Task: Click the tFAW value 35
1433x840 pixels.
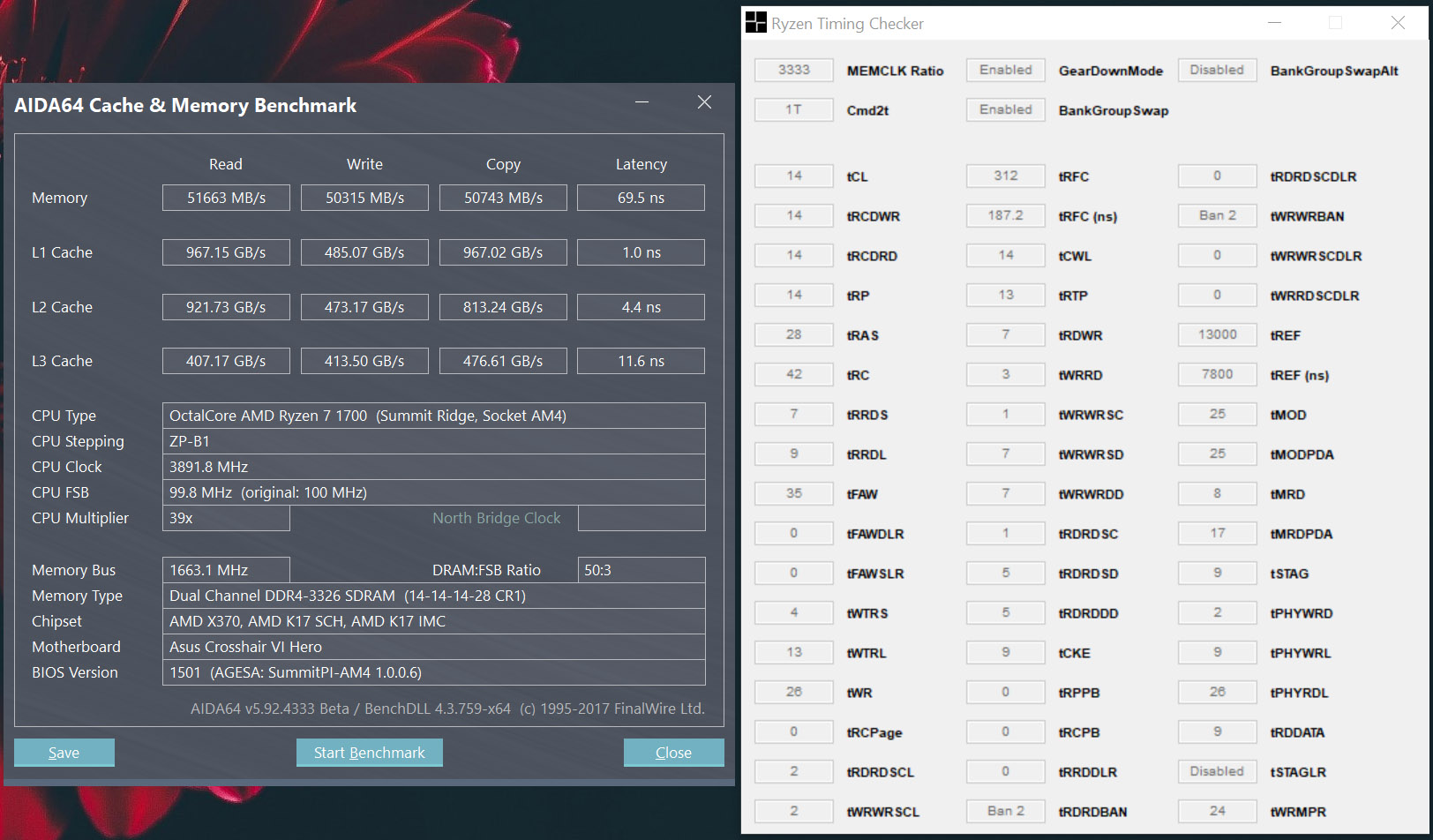Action: (794, 493)
